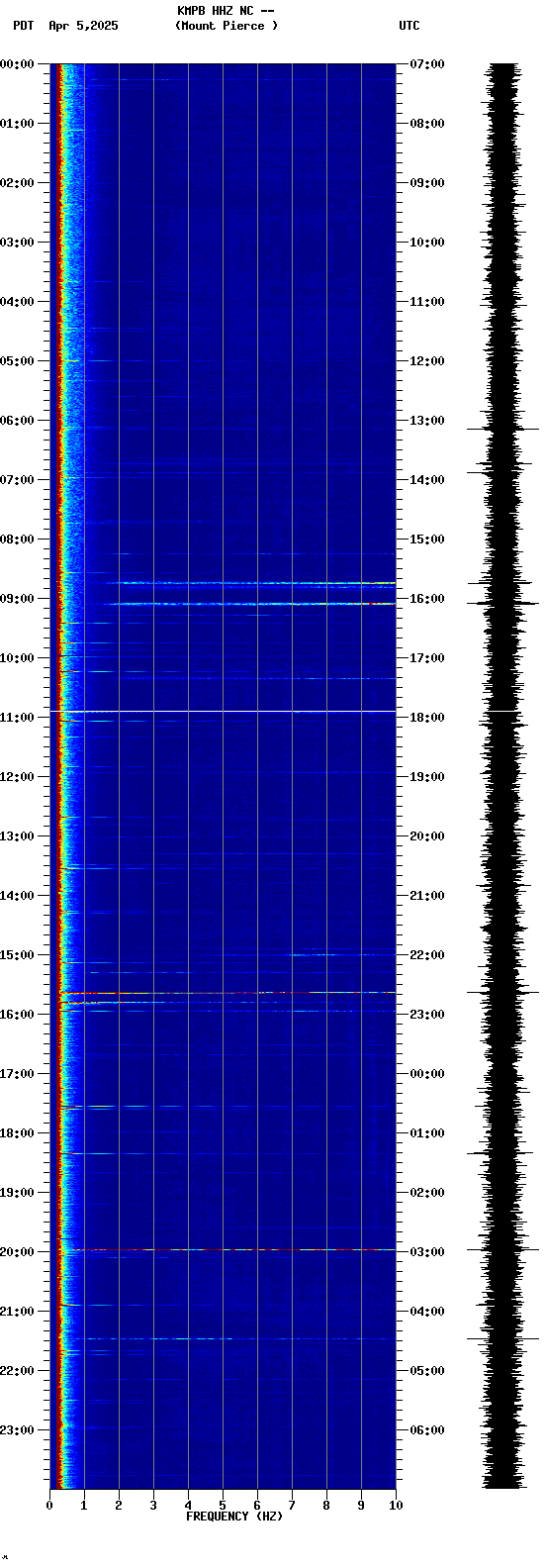Click frequency tick label '6'
Image resolution: width=546 pixels, height=1568 pixels.
pyautogui.click(x=257, y=1506)
